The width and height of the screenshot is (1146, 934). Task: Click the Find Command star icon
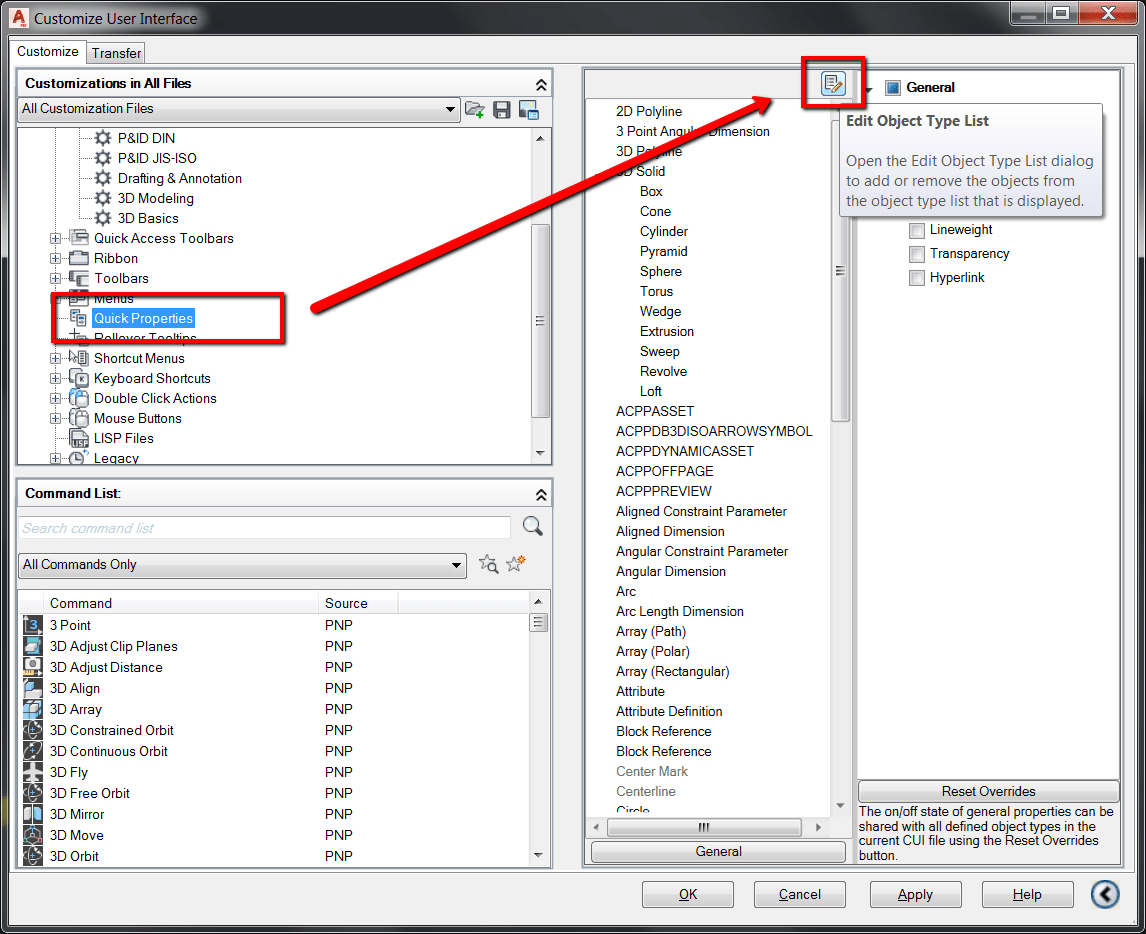(x=489, y=564)
